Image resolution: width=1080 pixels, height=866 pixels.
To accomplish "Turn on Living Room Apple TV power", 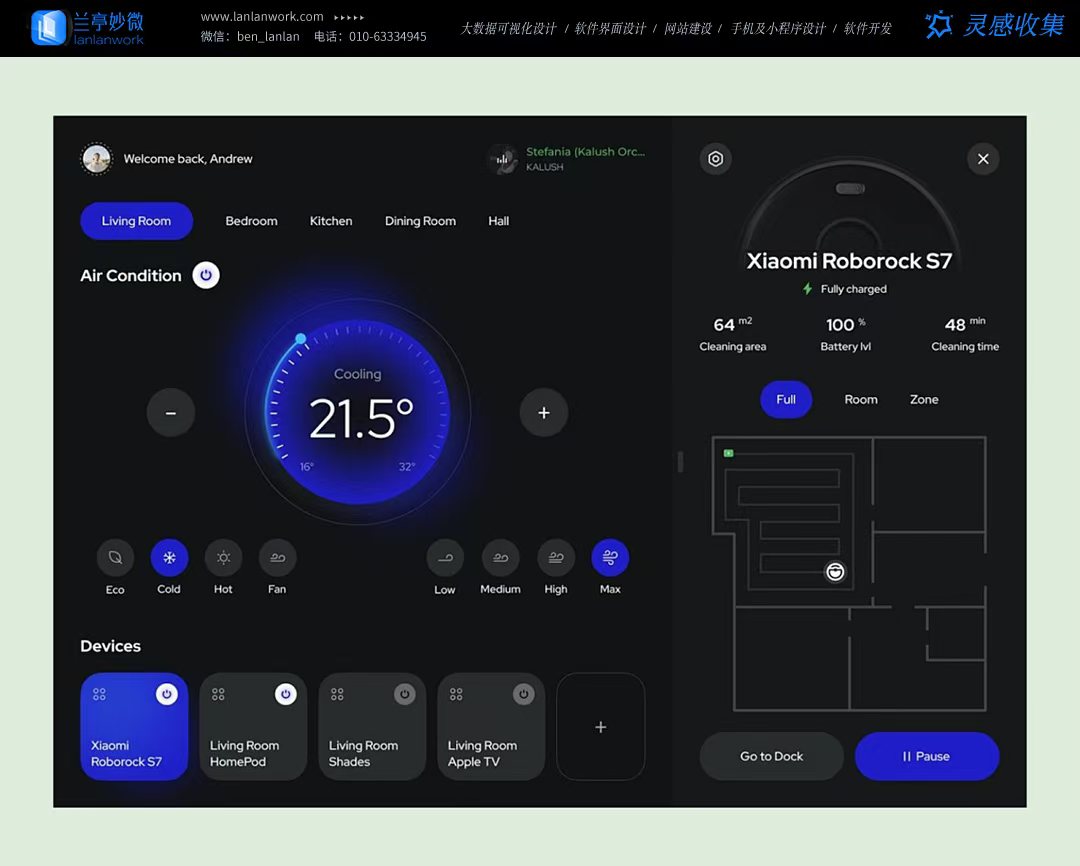I will [x=523, y=694].
